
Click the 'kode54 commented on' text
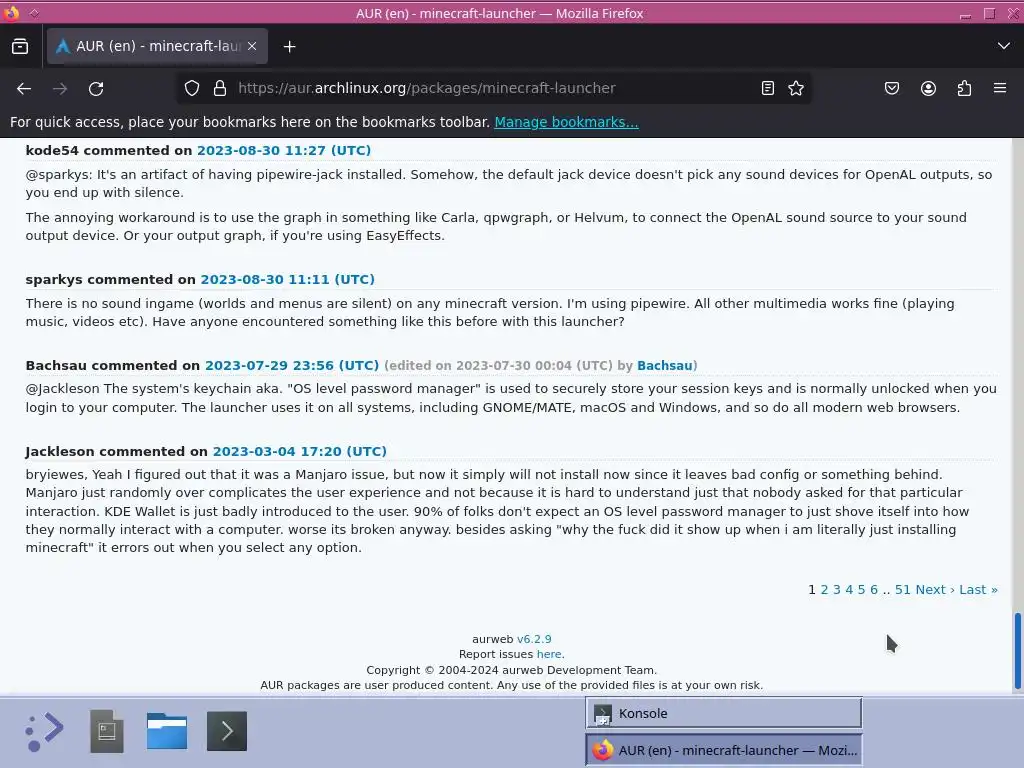109,150
